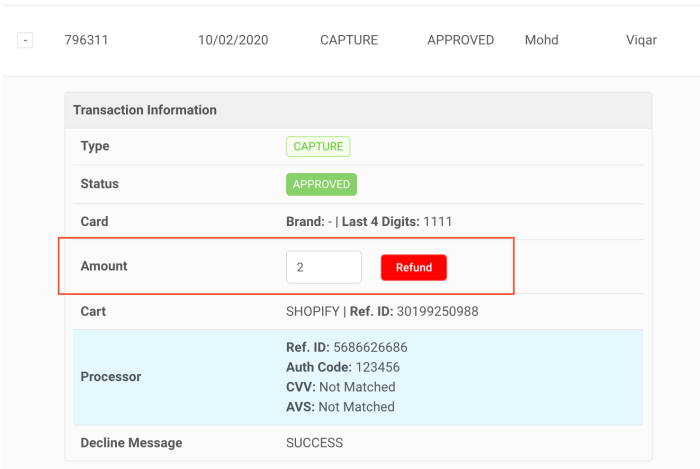Click the Amount row label
Viewport: 700px width, 469px height.
pos(104,267)
